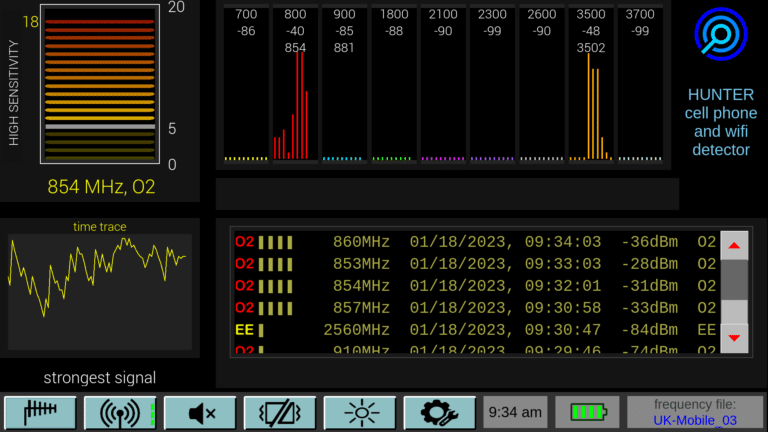Click the 854 MHz, O2 readout
Viewport: 768px width, 432px height.
click(101, 187)
